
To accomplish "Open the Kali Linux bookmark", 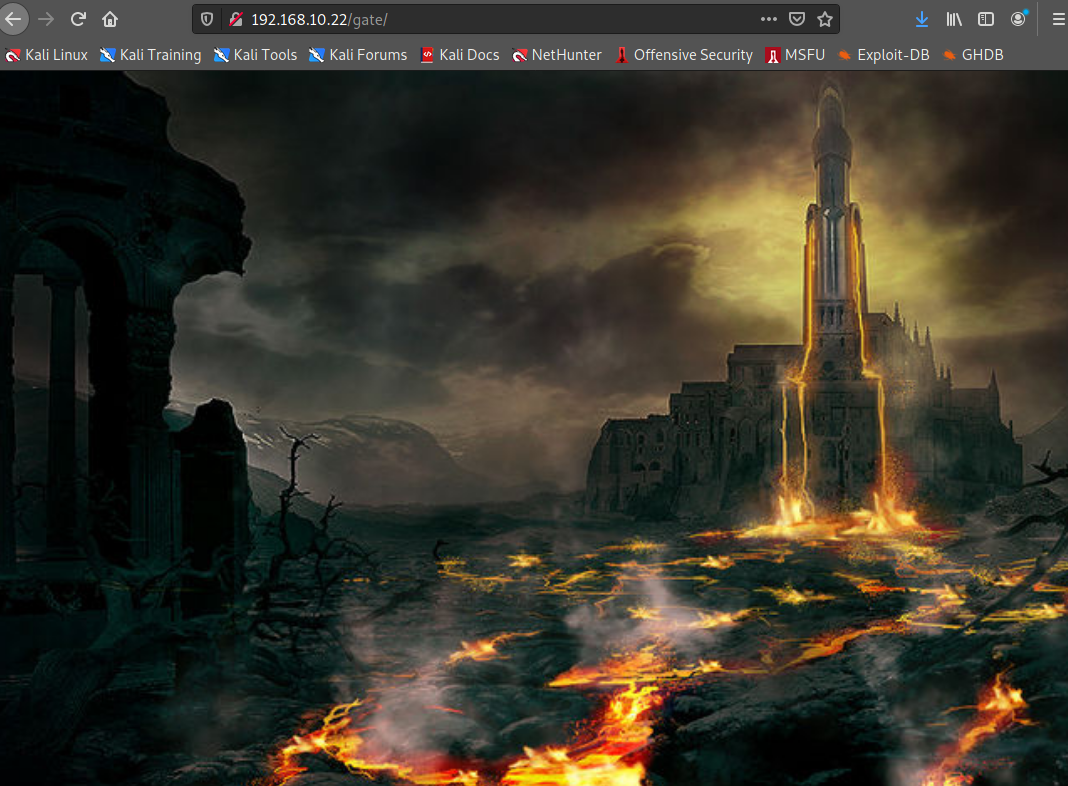I will tap(46, 55).
